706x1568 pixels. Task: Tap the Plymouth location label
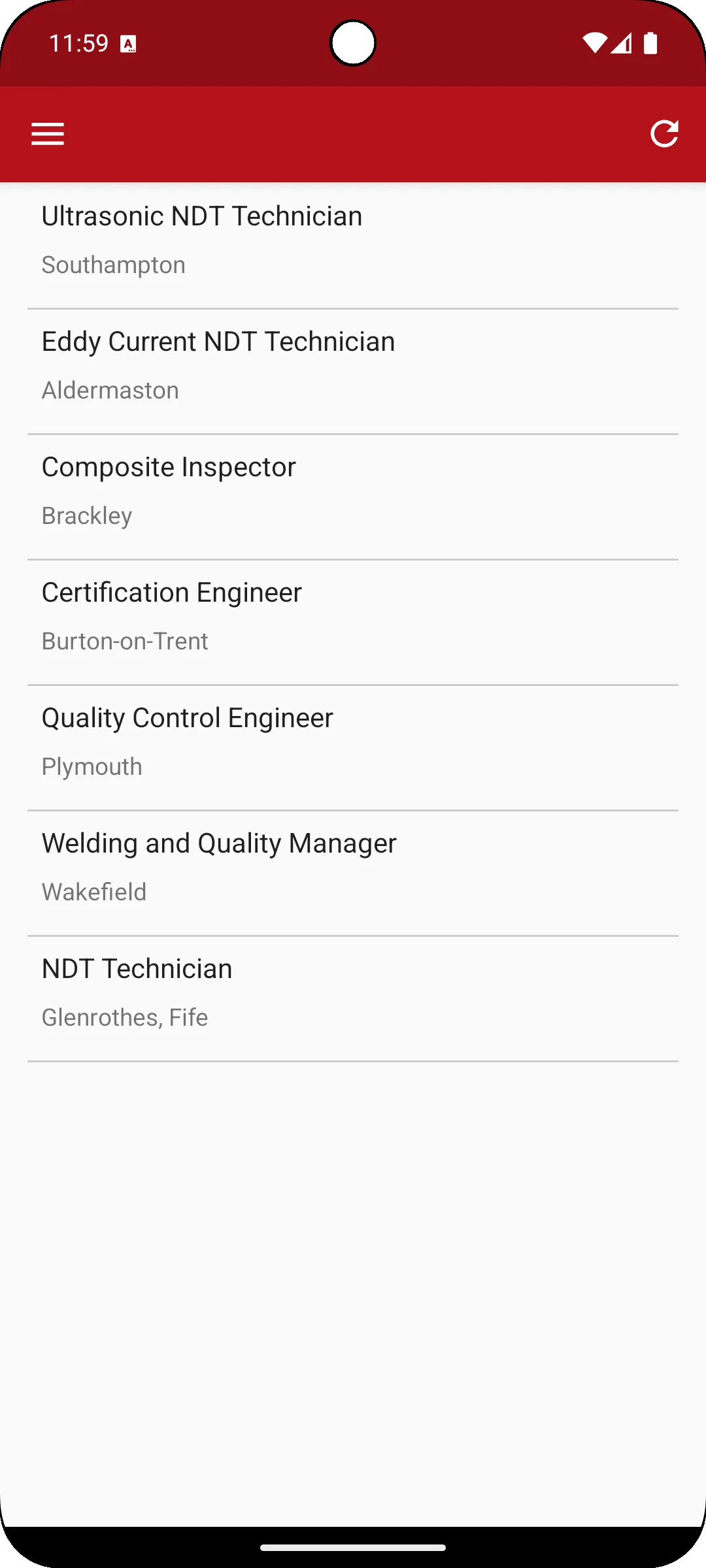pyautogui.click(x=92, y=767)
